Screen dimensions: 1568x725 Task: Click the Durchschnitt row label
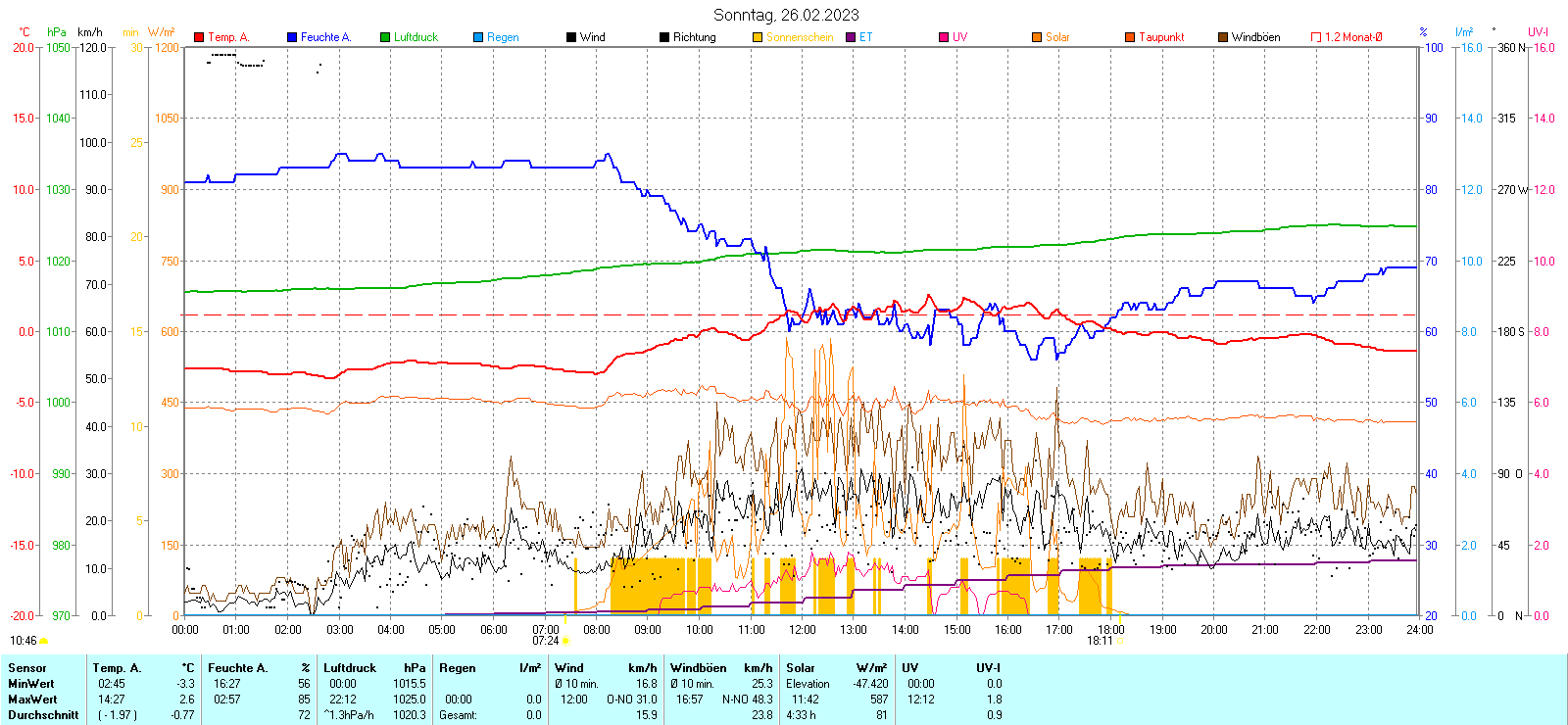pyautogui.click(x=43, y=715)
